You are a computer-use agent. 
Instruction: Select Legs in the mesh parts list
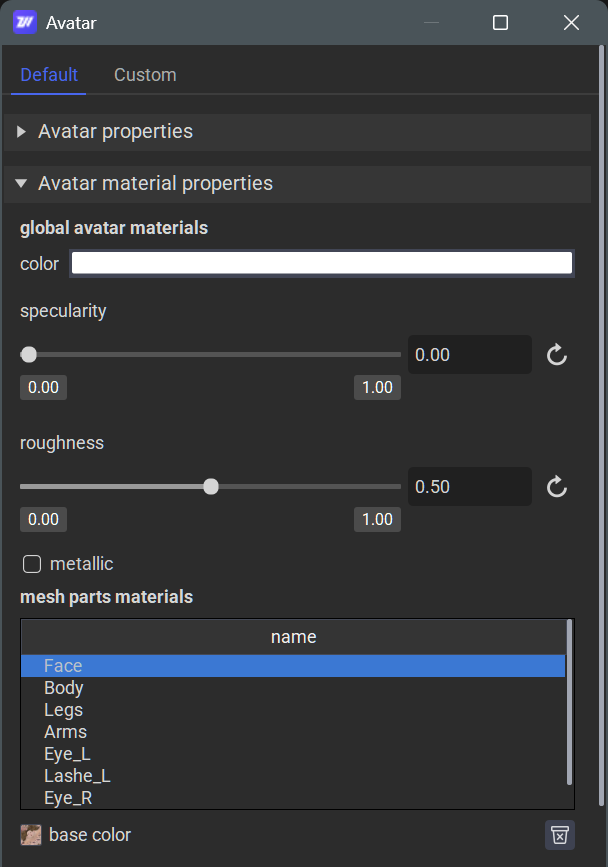(63, 709)
